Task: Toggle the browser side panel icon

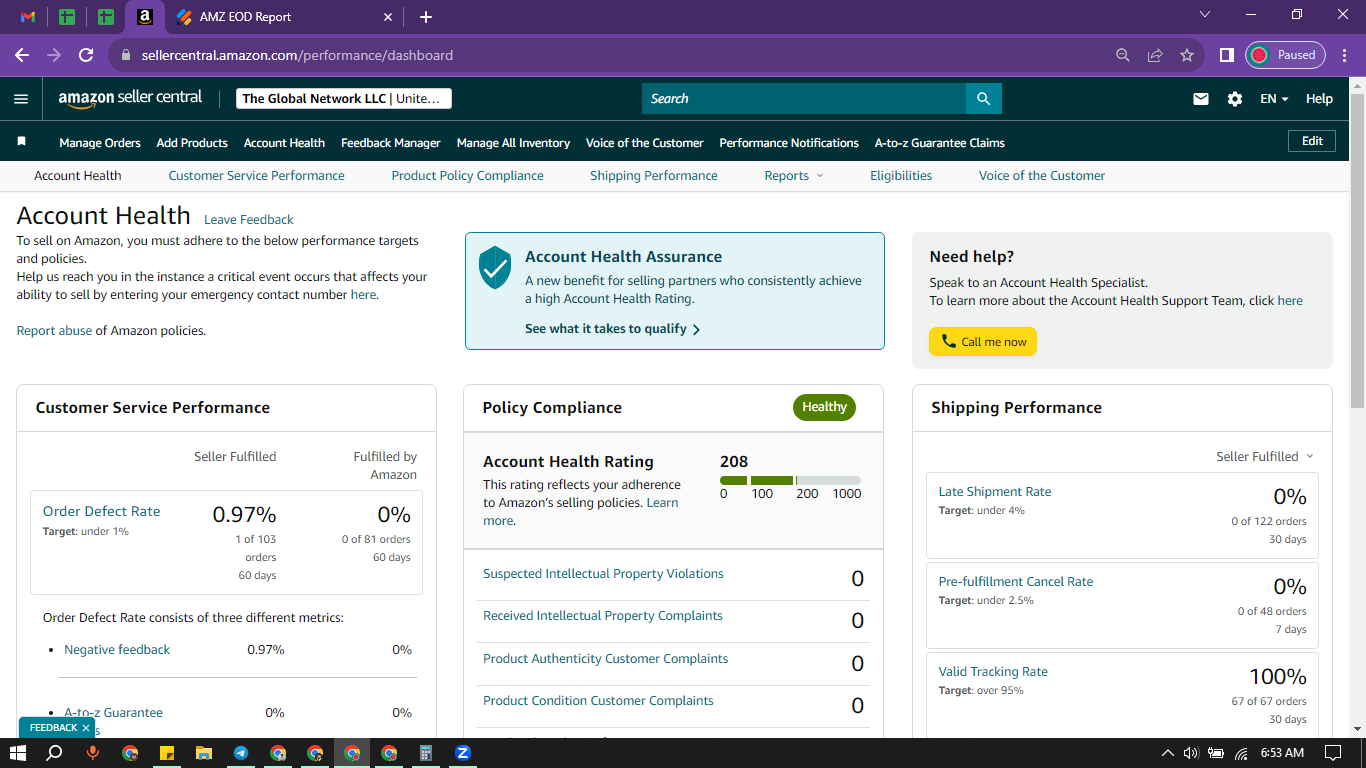Action: tap(1226, 55)
